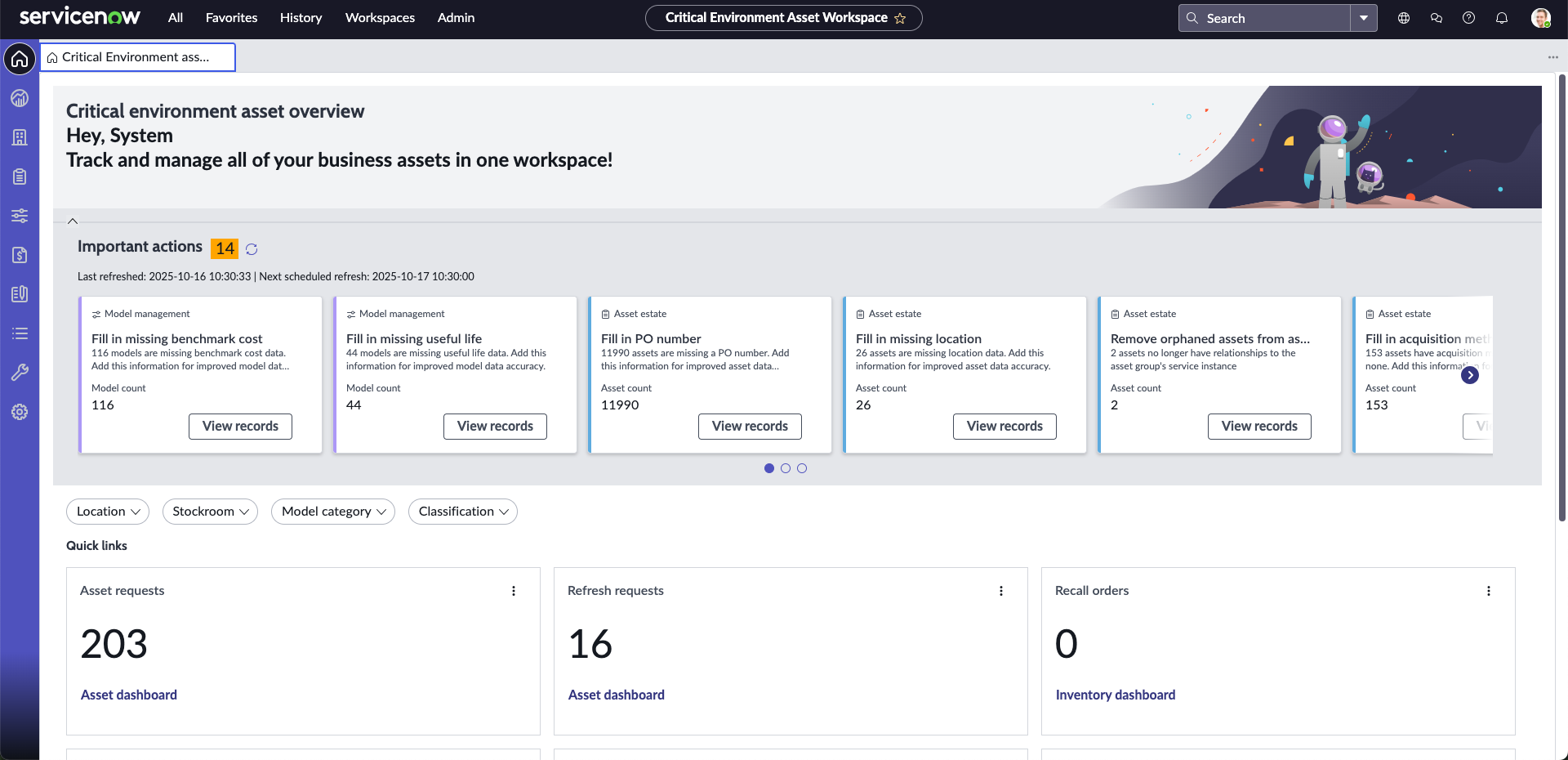The image size is (1568, 760).
Task: Refresh Important actions with the refresh icon
Action: [252, 249]
